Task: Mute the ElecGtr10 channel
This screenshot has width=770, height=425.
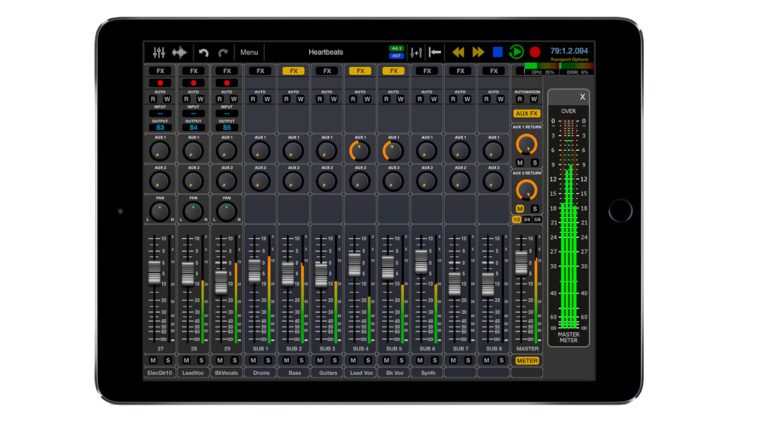Action: point(154,359)
